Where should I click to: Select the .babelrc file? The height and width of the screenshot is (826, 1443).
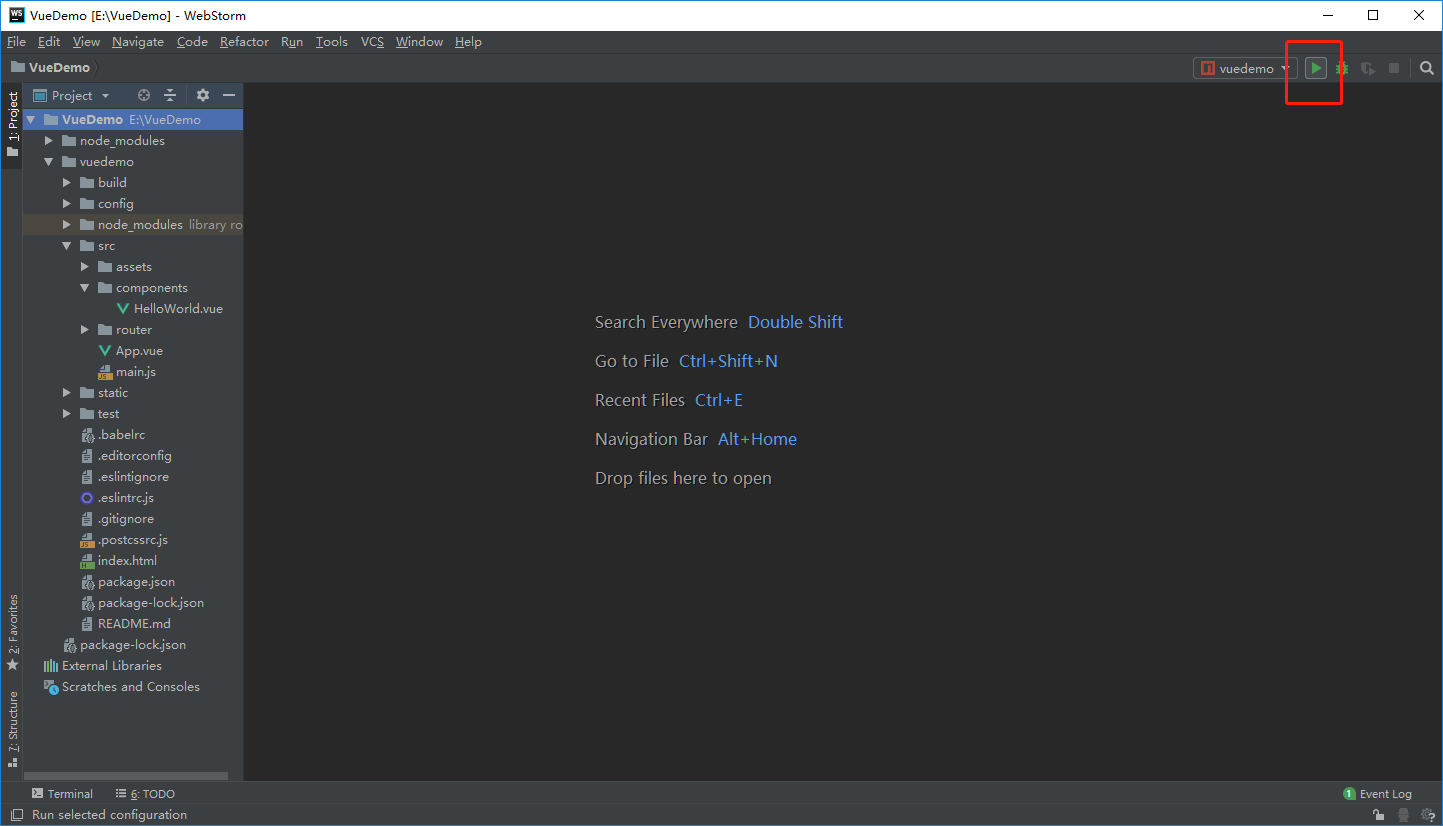pos(113,434)
